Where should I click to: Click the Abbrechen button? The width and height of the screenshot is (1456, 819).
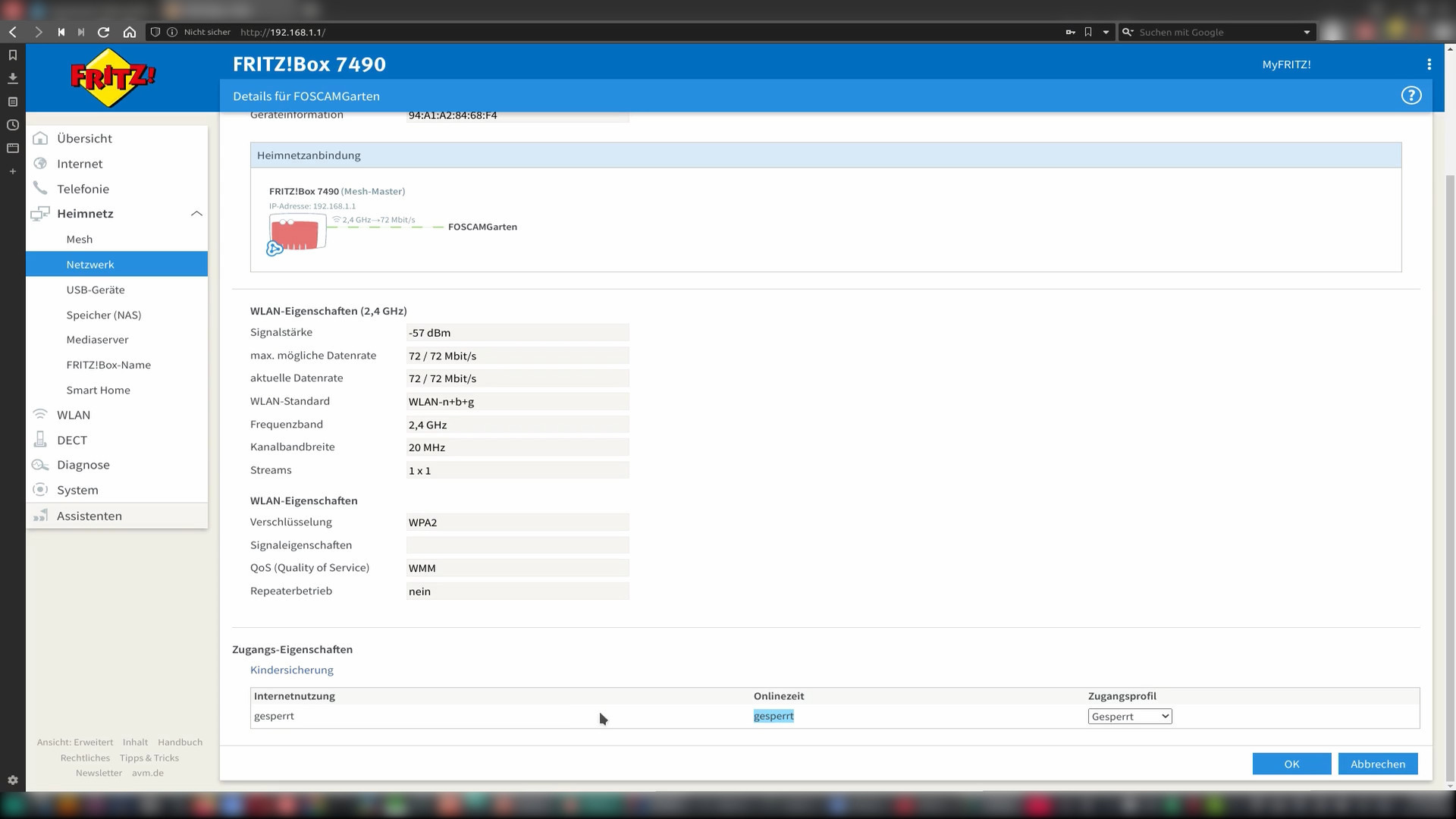pos(1378,764)
